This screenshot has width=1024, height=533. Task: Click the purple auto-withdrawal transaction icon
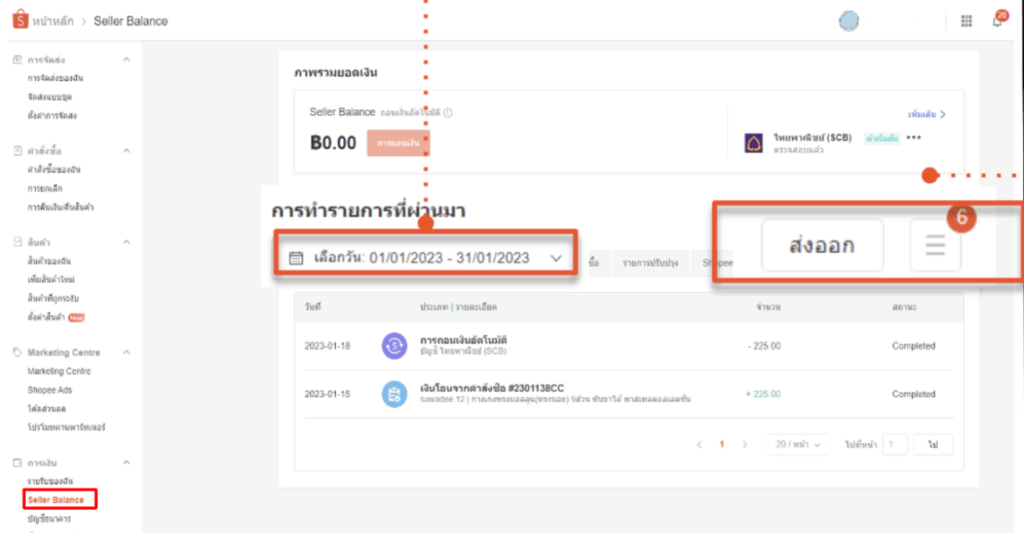coord(394,346)
